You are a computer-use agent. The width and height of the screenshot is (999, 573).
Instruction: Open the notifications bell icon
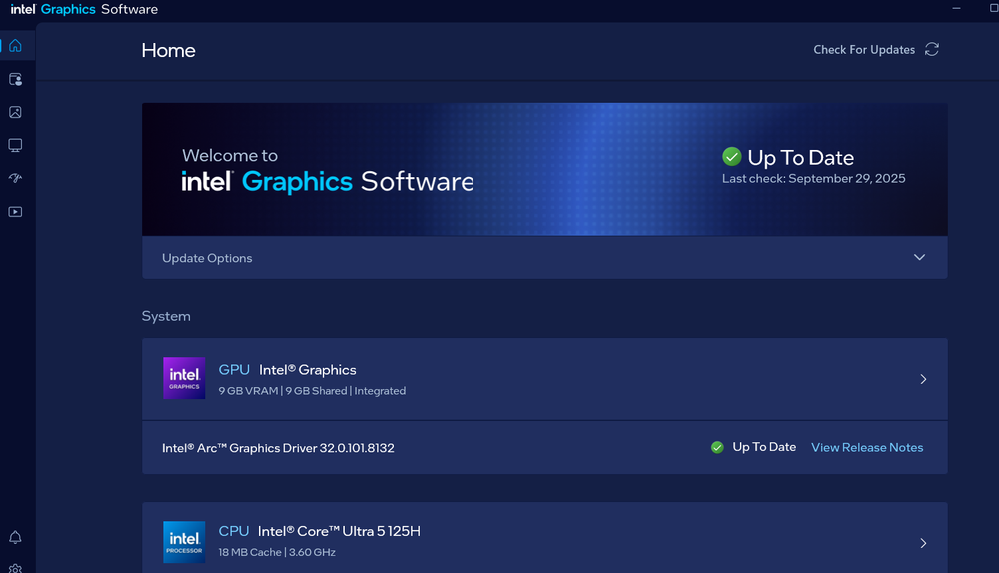(15, 538)
